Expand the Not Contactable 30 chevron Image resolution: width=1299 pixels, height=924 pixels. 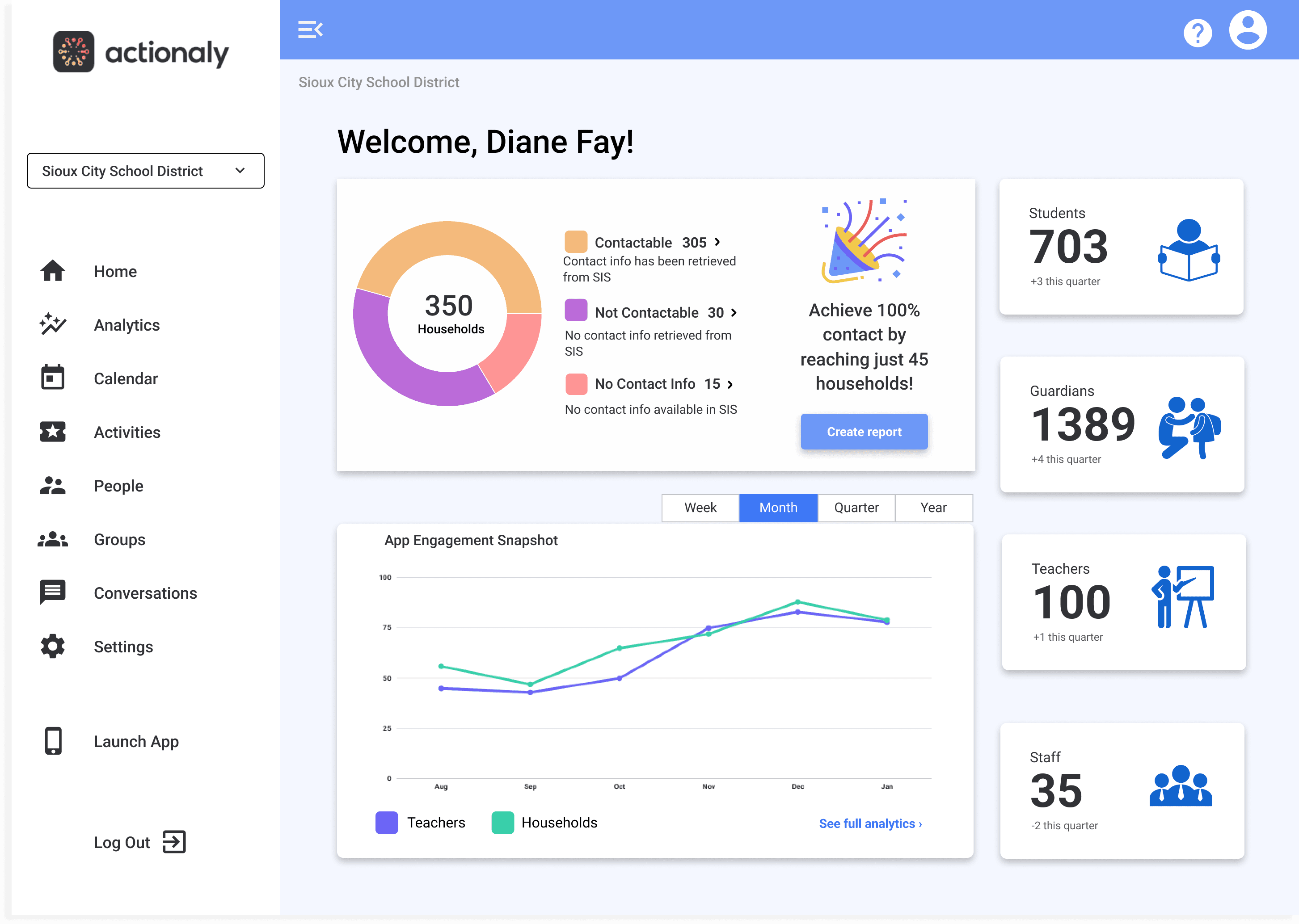(x=734, y=312)
